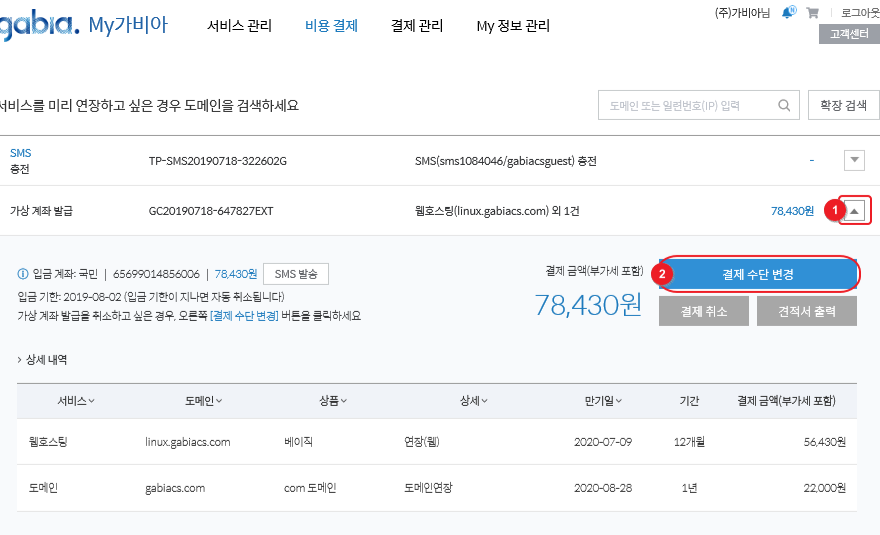Screen dimensions: 880x535
Task: Click the 연장(웹) detail cell
Action: point(421,442)
